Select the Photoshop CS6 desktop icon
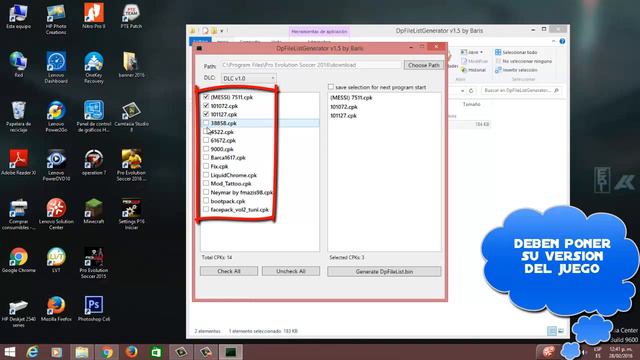Screen dimensions: 640x360 pos(93,309)
